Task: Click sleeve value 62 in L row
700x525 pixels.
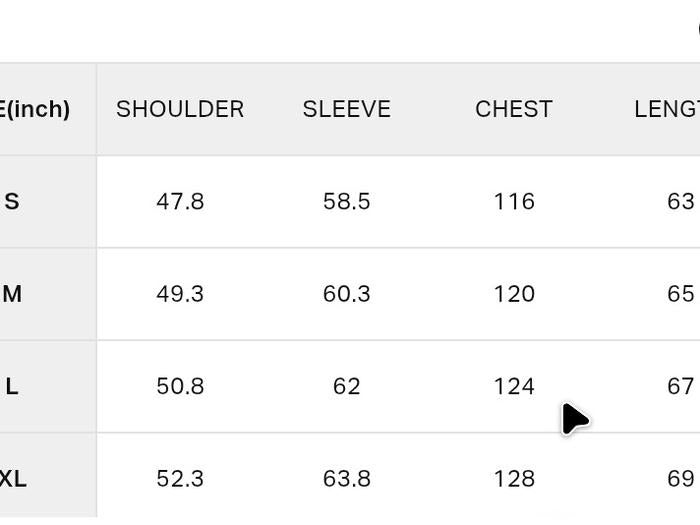Action: (x=347, y=387)
